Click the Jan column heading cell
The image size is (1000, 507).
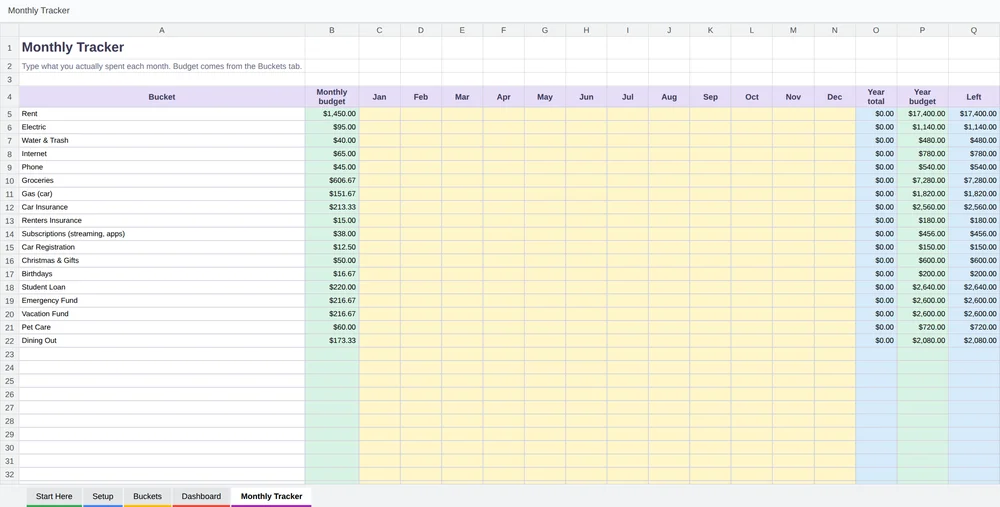point(379,97)
